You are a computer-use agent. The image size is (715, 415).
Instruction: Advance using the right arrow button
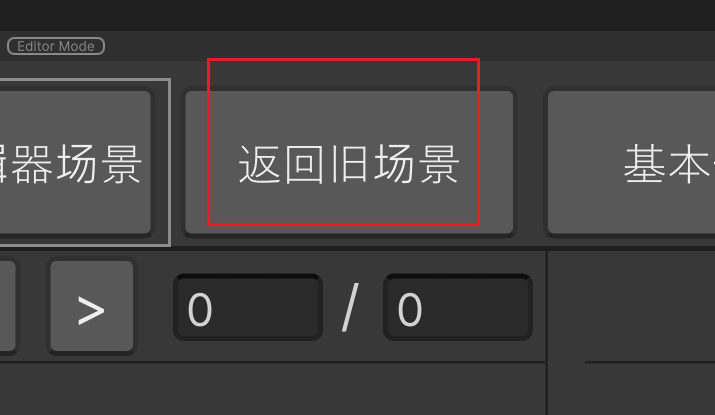tap(92, 306)
